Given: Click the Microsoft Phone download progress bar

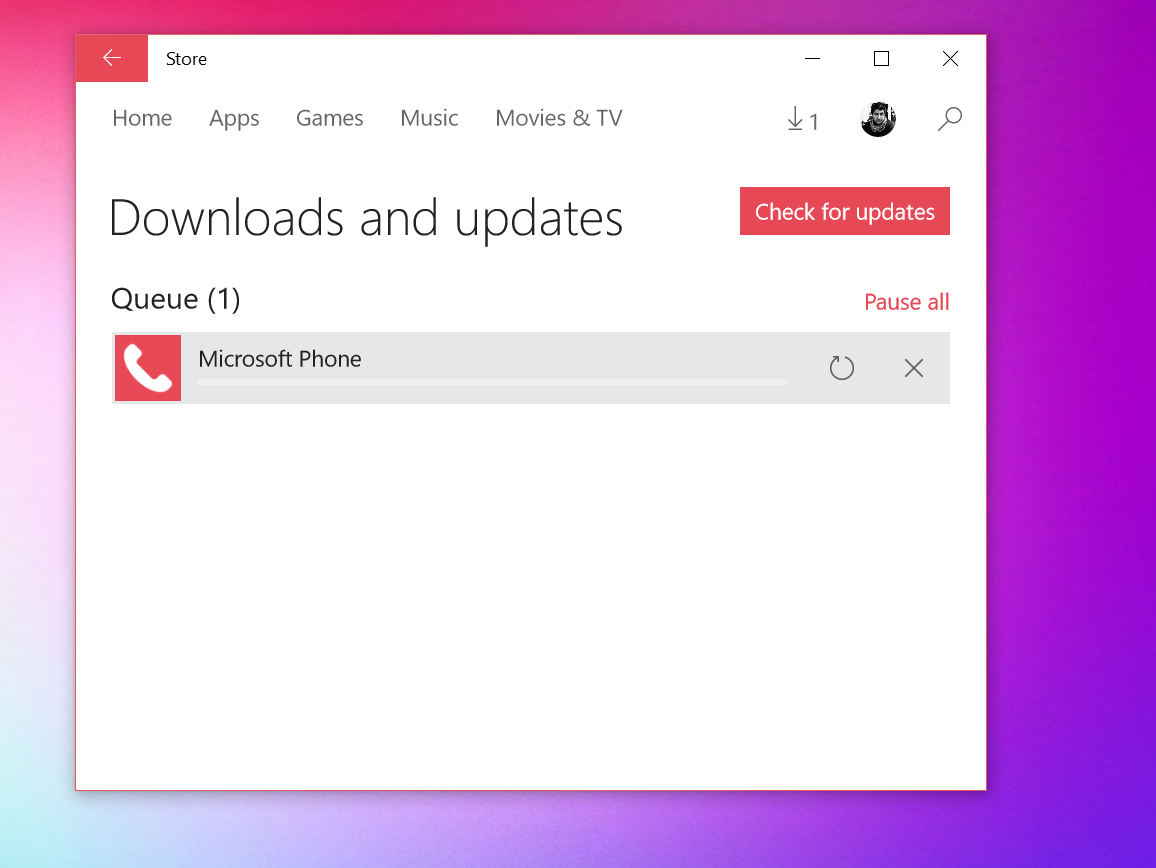Looking at the screenshot, I should pyautogui.click(x=490, y=382).
